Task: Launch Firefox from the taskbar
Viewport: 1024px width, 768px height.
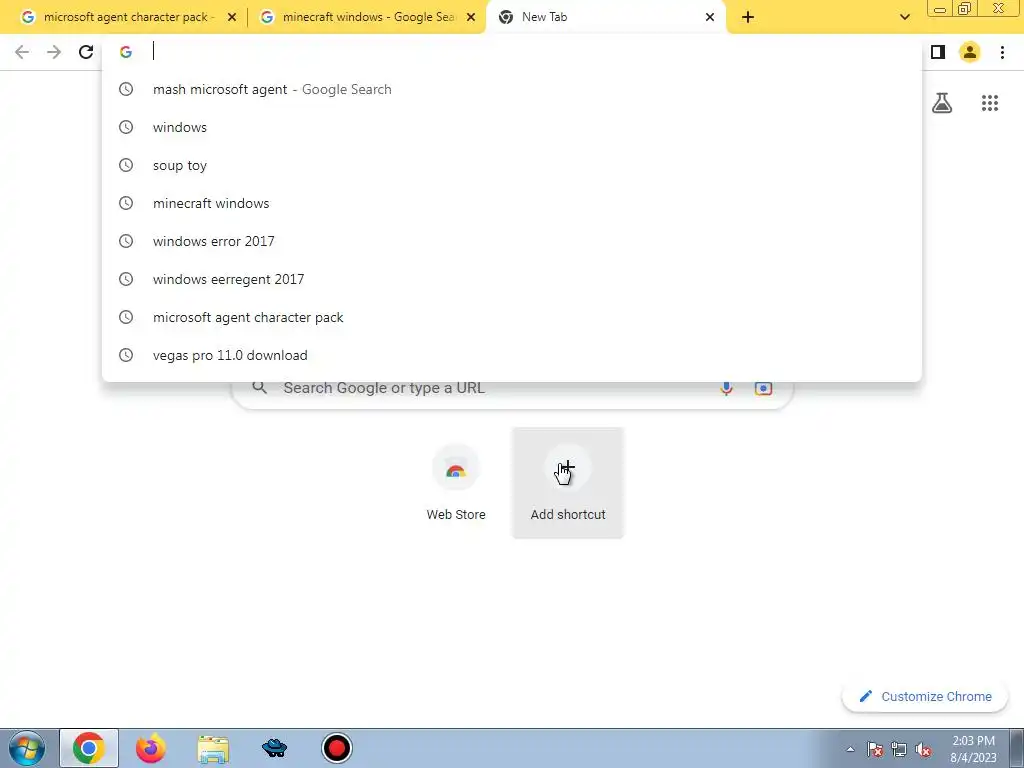Action: tap(151, 748)
